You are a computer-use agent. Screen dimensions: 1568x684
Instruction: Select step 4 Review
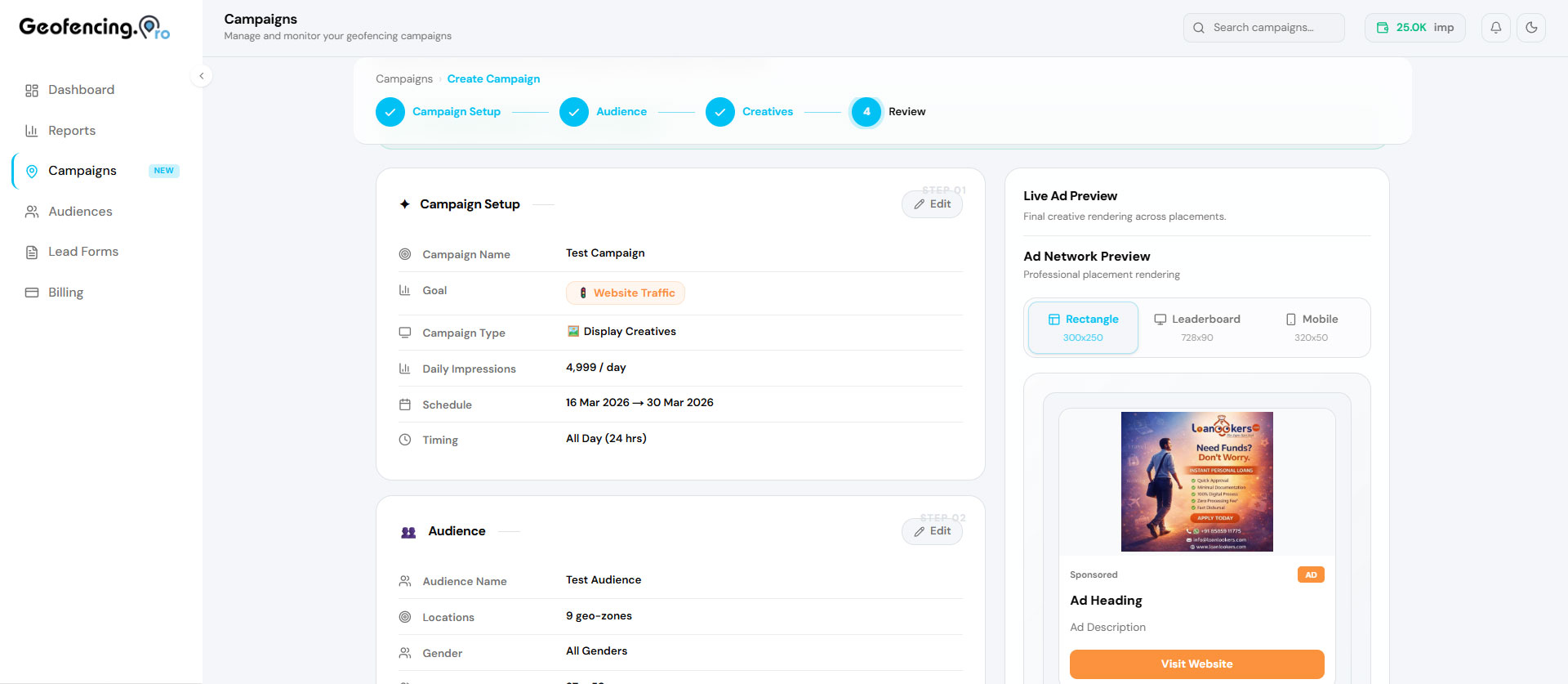pos(889,112)
